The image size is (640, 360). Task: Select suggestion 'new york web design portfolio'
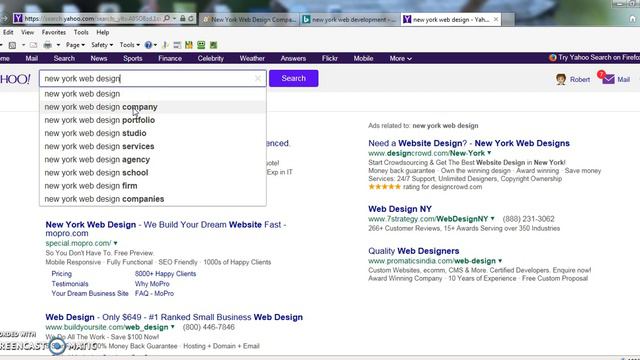(153, 120)
